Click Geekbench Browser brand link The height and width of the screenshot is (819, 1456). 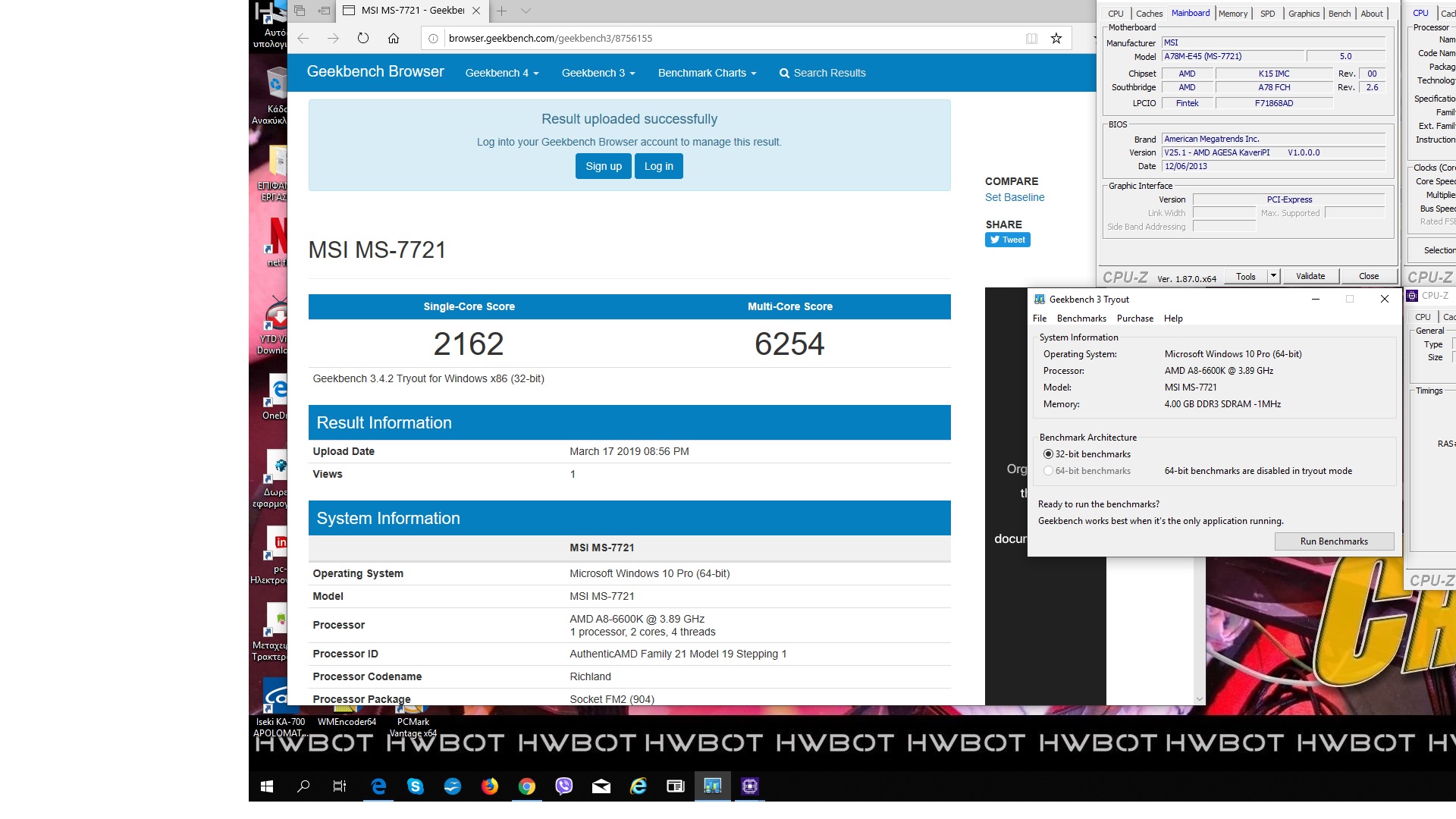pyautogui.click(x=375, y=71)
